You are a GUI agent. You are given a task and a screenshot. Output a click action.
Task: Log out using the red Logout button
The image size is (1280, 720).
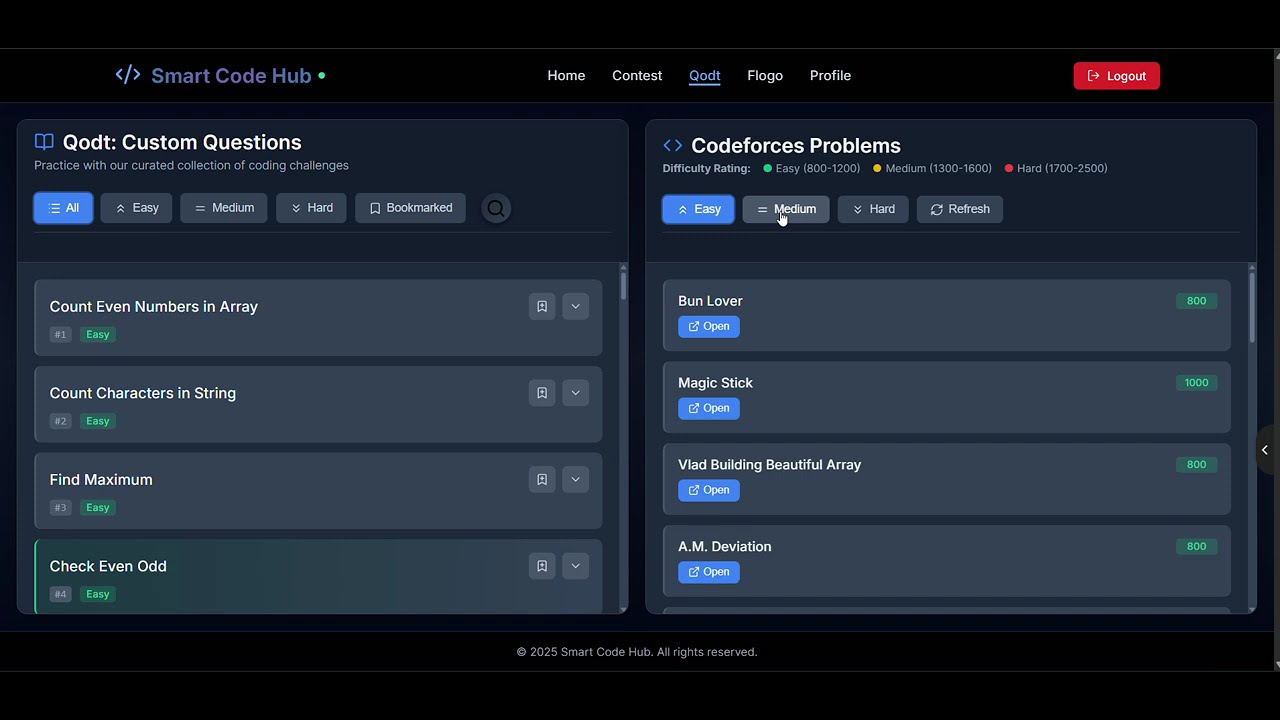pos(1117,76)
